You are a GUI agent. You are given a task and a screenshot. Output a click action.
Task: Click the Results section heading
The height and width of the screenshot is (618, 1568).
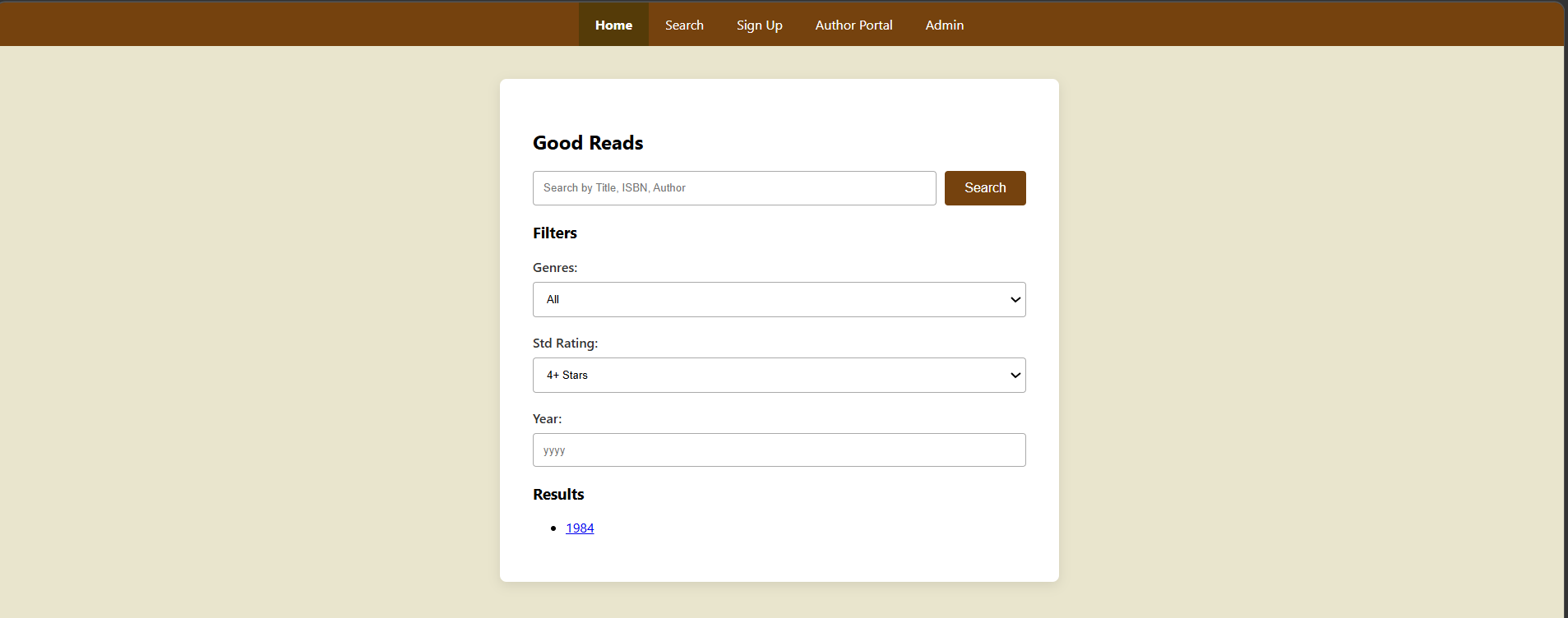tap(558, 495)
